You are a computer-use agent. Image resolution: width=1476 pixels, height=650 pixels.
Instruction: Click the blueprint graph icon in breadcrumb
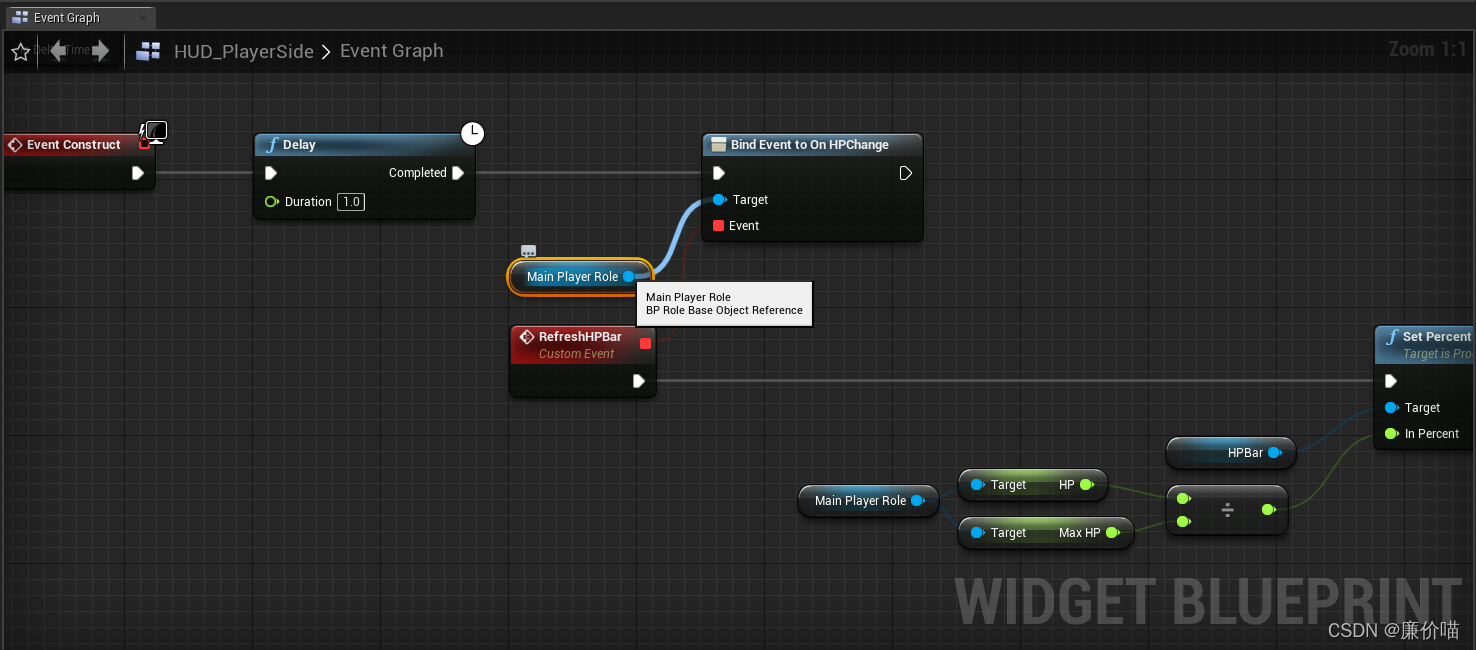pos(148,51)
